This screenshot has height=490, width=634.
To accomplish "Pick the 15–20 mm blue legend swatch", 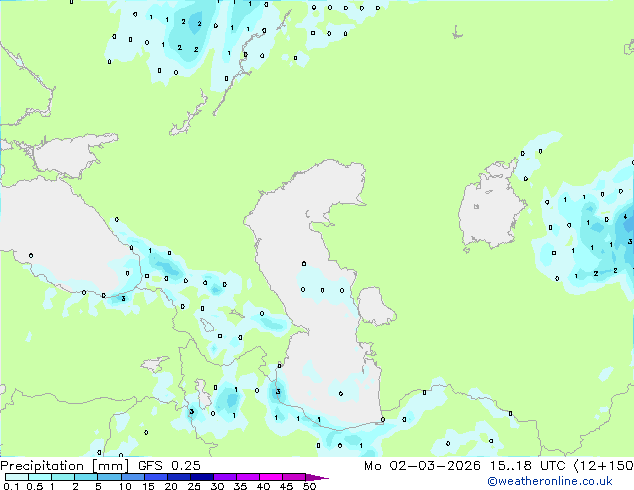I will tap(155, 477).
